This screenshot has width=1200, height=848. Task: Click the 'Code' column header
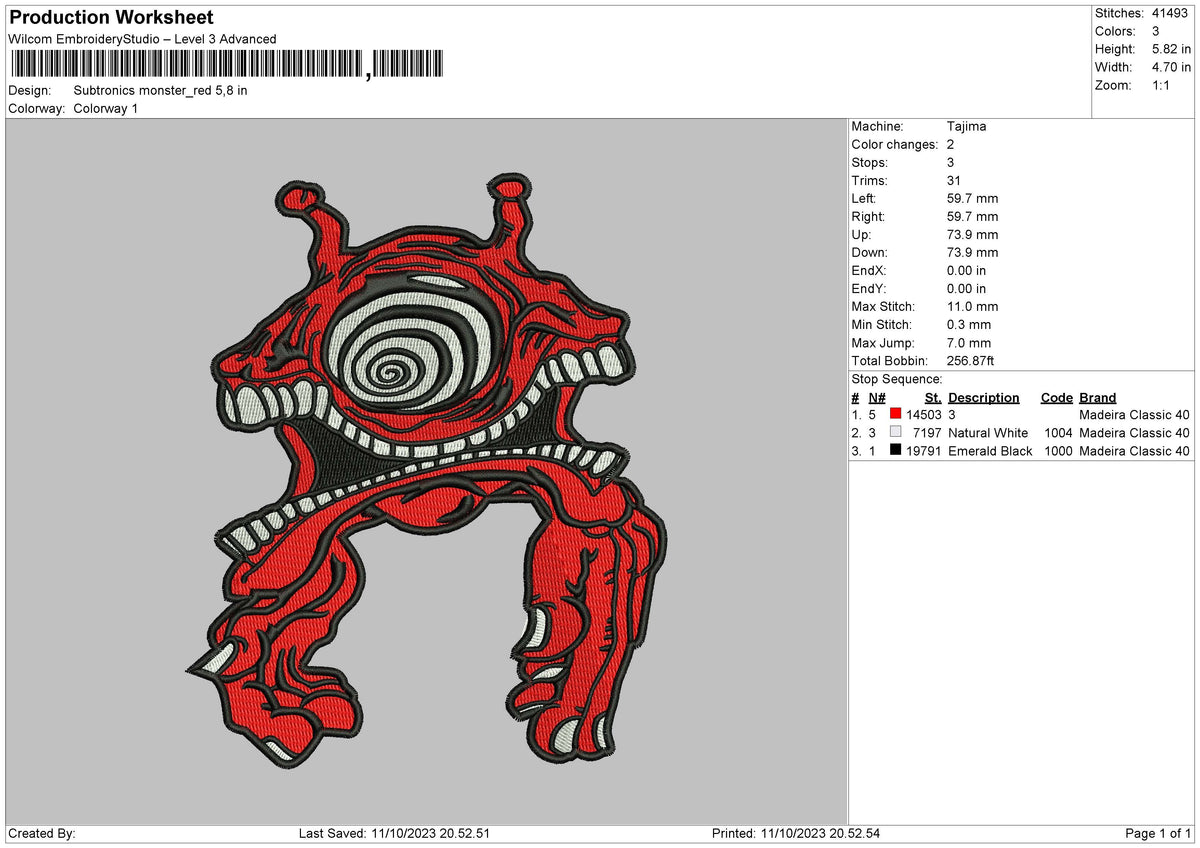(x=1056, y=397)
